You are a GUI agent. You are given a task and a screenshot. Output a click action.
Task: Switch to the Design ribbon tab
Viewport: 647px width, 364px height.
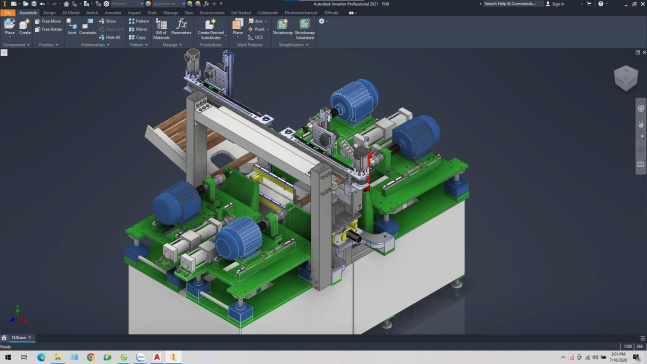click(x=49, y=13)
